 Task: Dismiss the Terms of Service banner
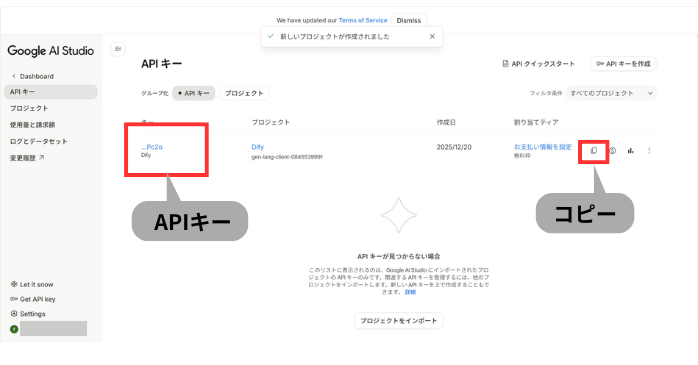point(409,20)
